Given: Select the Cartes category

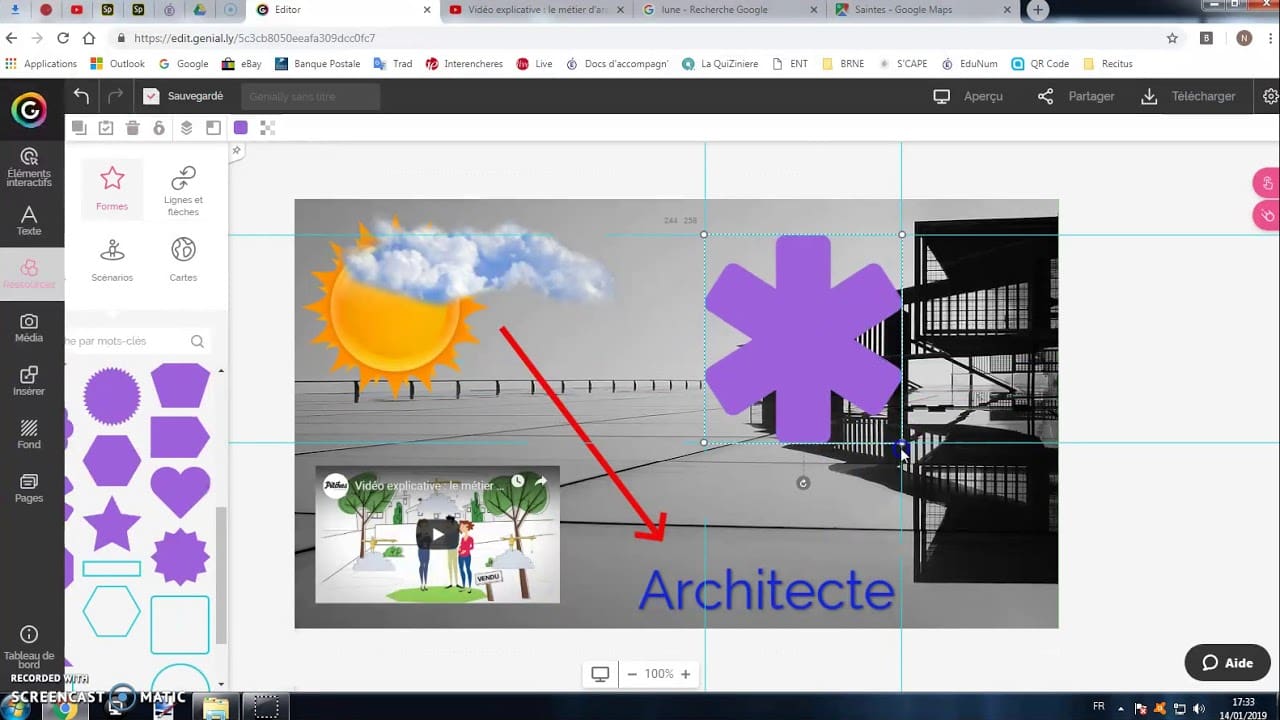Looking at the screenshot, I should point(183,259).
